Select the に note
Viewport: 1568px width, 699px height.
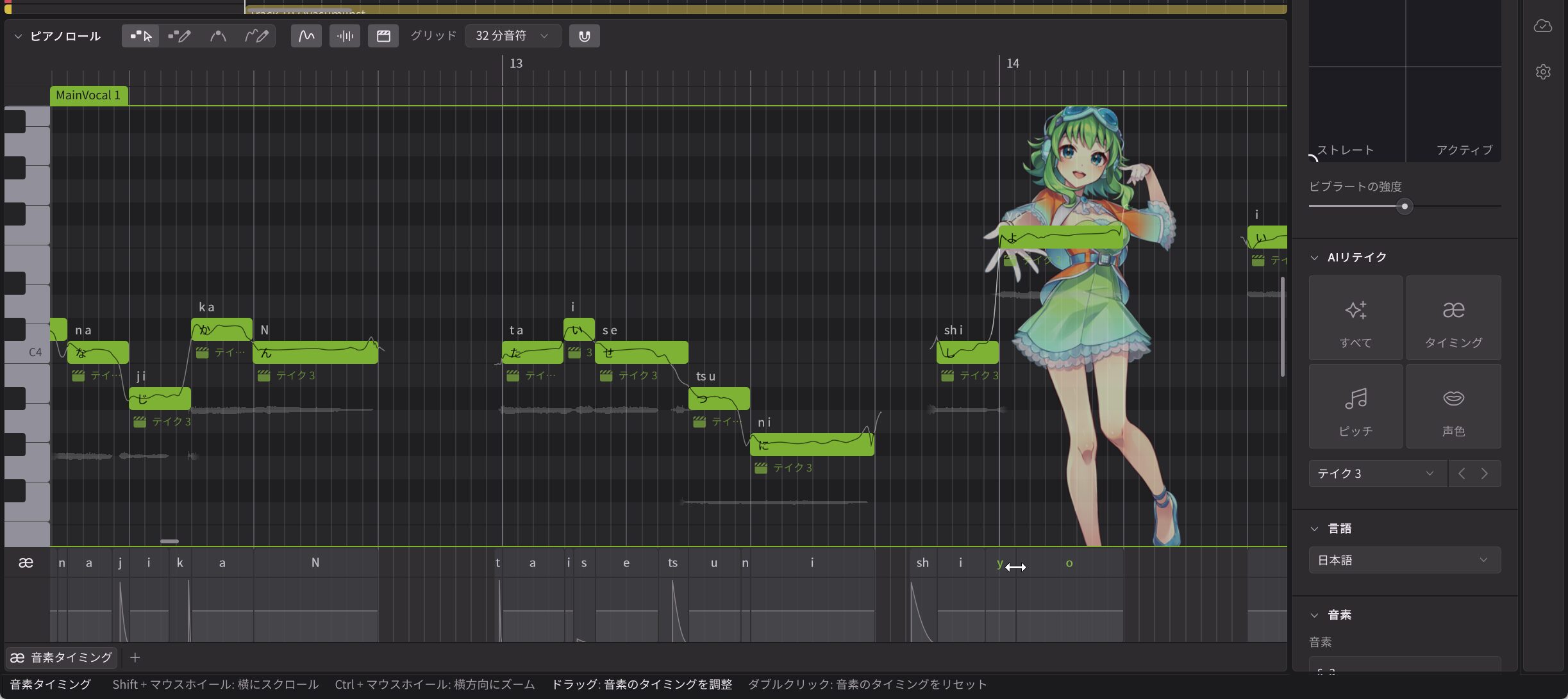(x=812, y=445)
